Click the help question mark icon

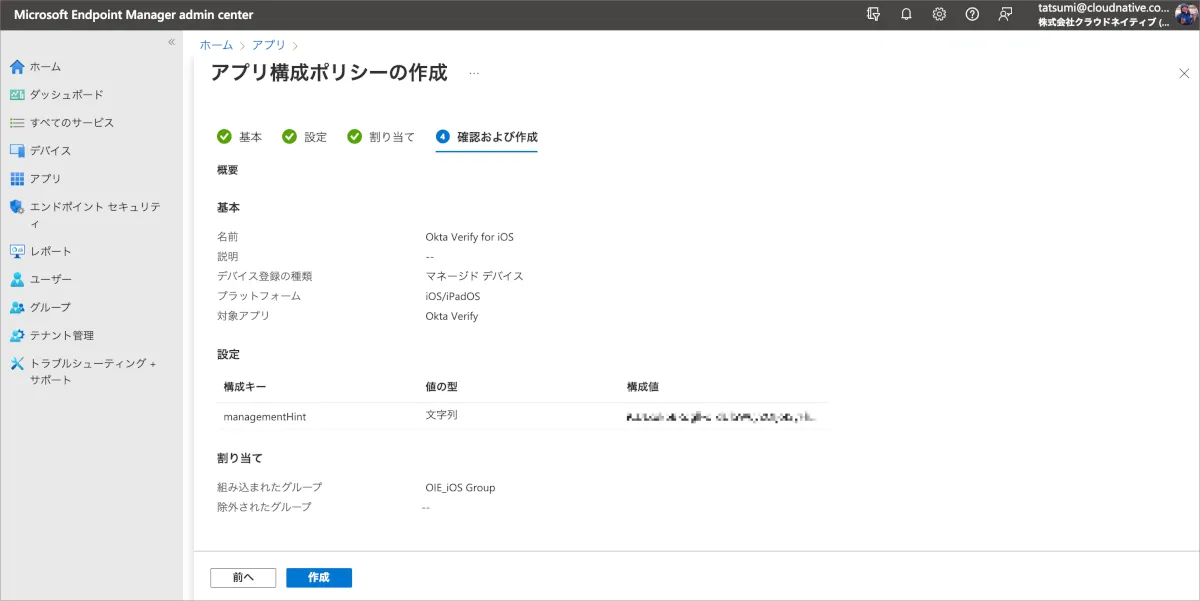click(x=972, y=14)
